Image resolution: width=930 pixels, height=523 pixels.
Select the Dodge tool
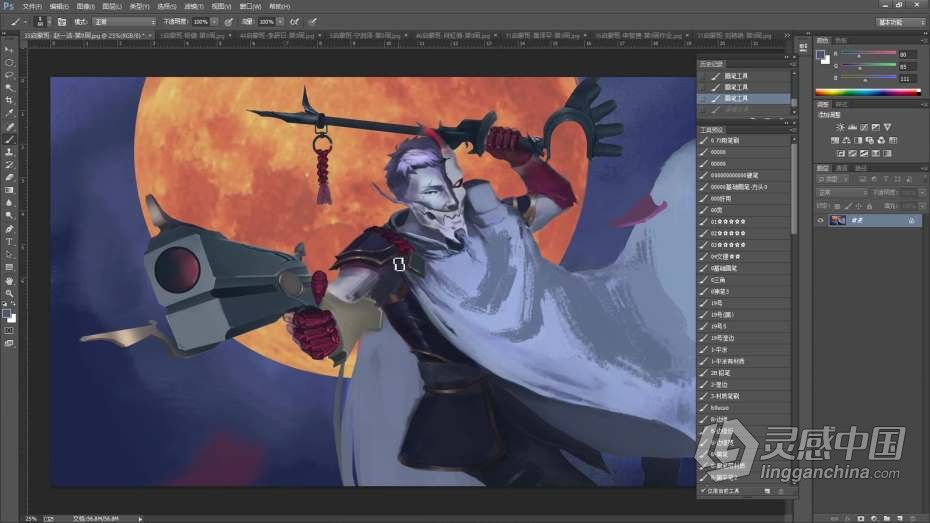(x=9, y=216)
